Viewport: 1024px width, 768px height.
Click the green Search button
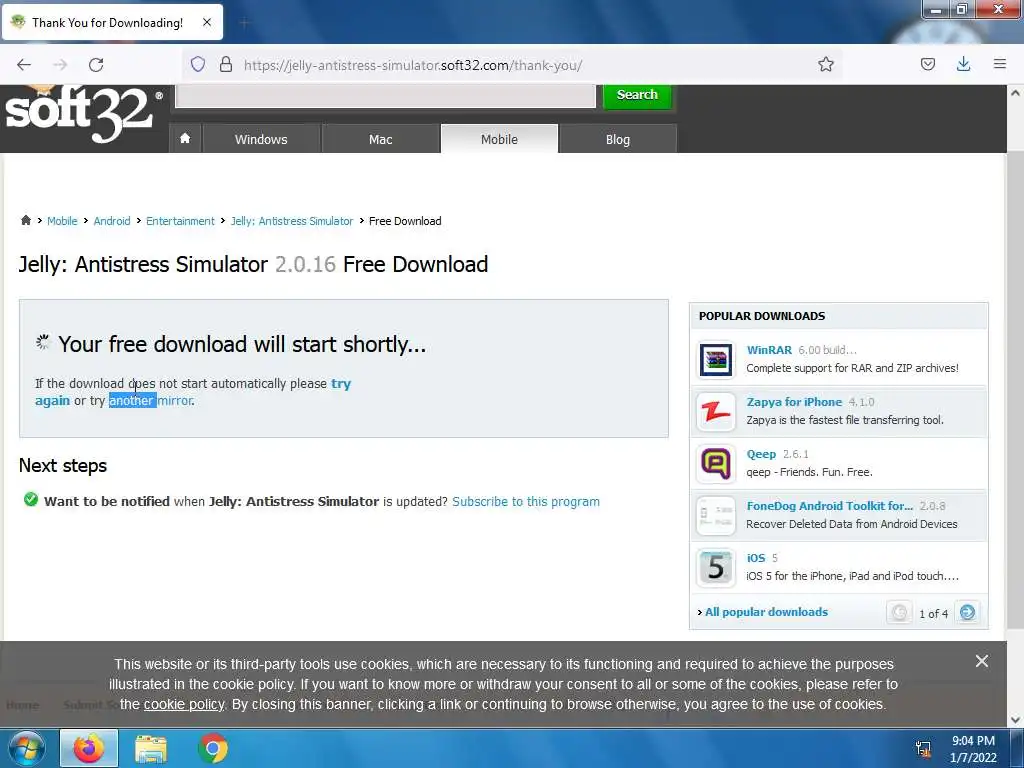pos(637,95)
